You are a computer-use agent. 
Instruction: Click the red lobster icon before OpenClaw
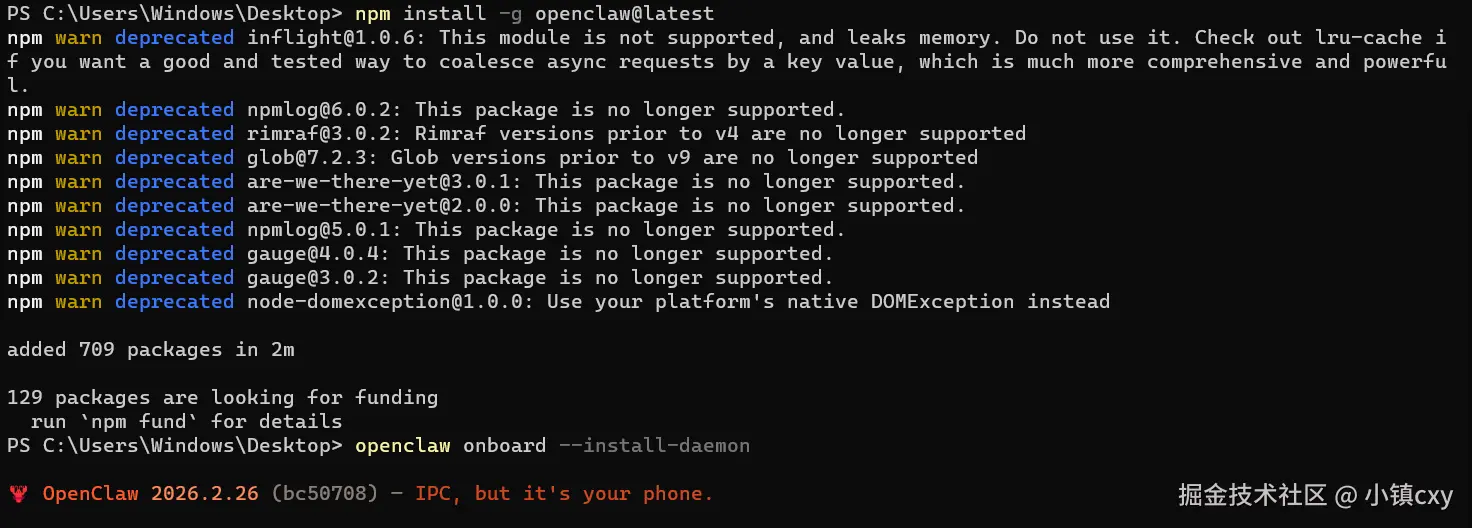17,494
